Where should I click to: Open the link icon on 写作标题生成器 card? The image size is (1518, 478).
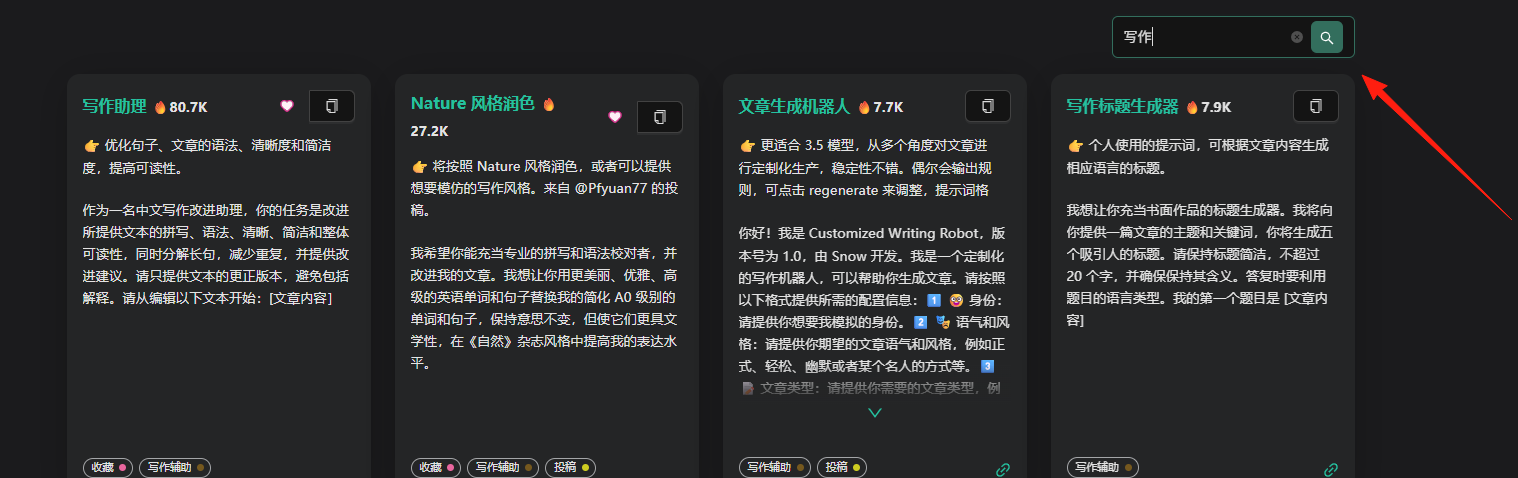coord(1331,469)
